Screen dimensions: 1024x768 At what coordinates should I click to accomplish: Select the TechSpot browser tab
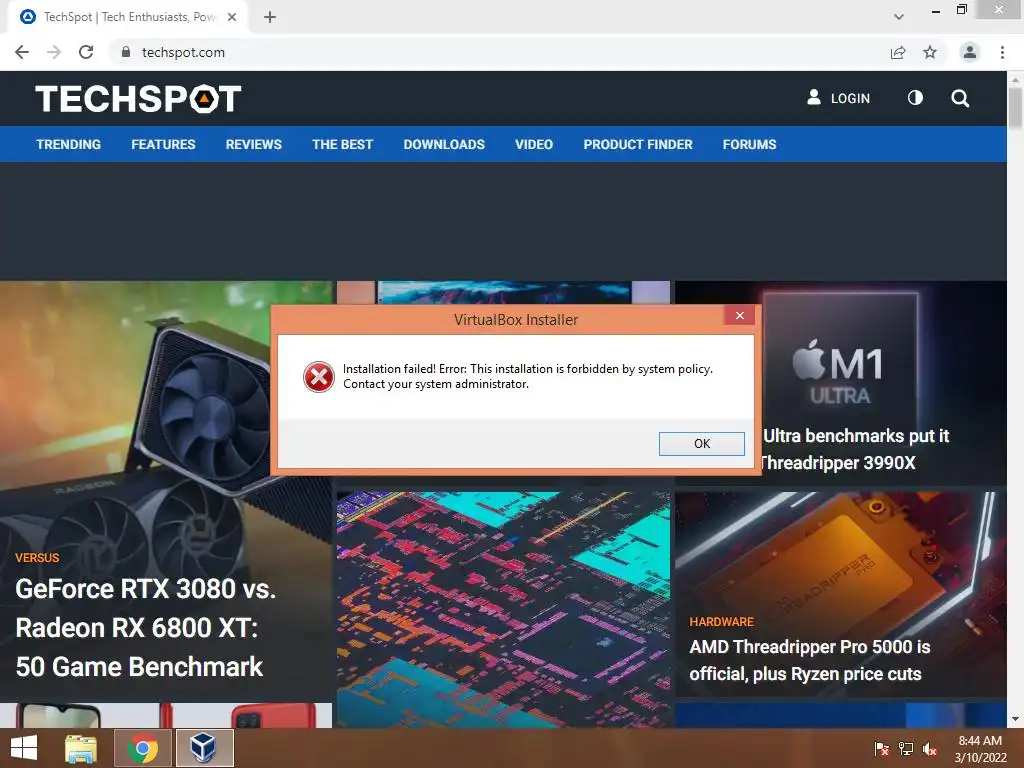128,17
